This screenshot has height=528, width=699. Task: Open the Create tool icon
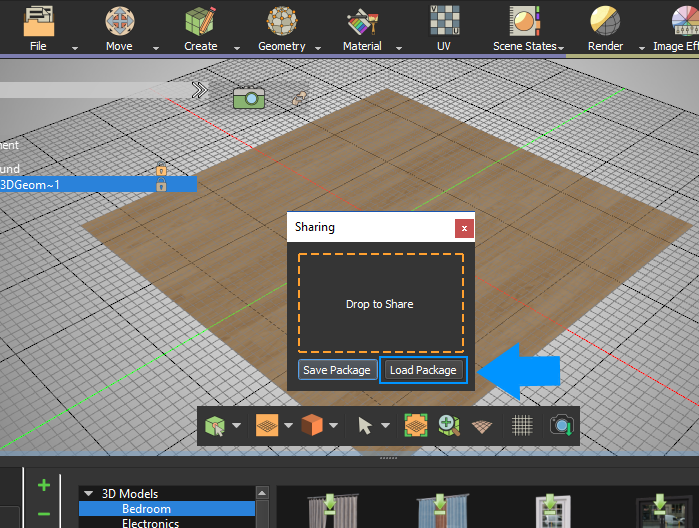click(200, 20)
